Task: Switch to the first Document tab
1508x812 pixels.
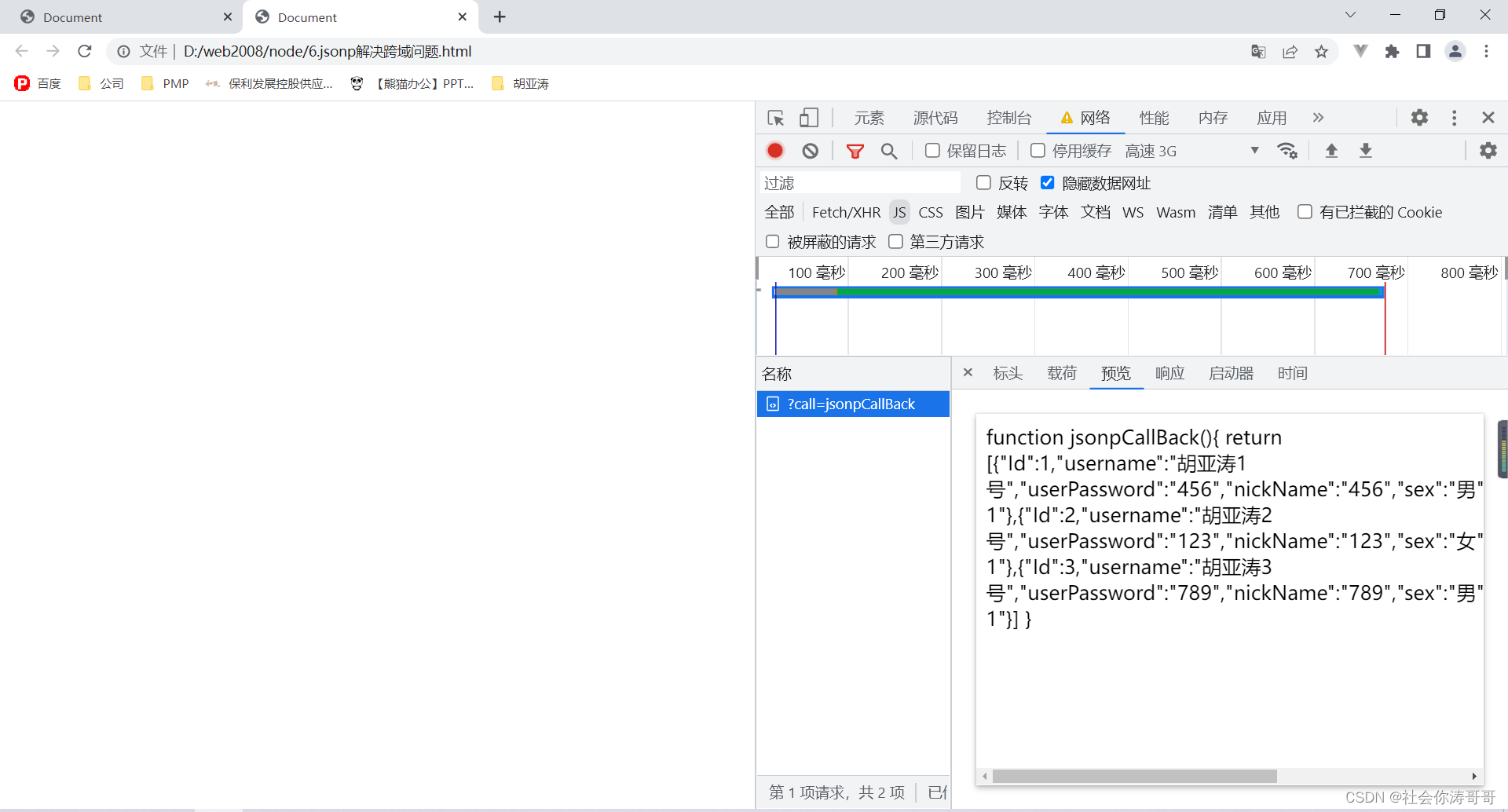Action: pos(122,16)
